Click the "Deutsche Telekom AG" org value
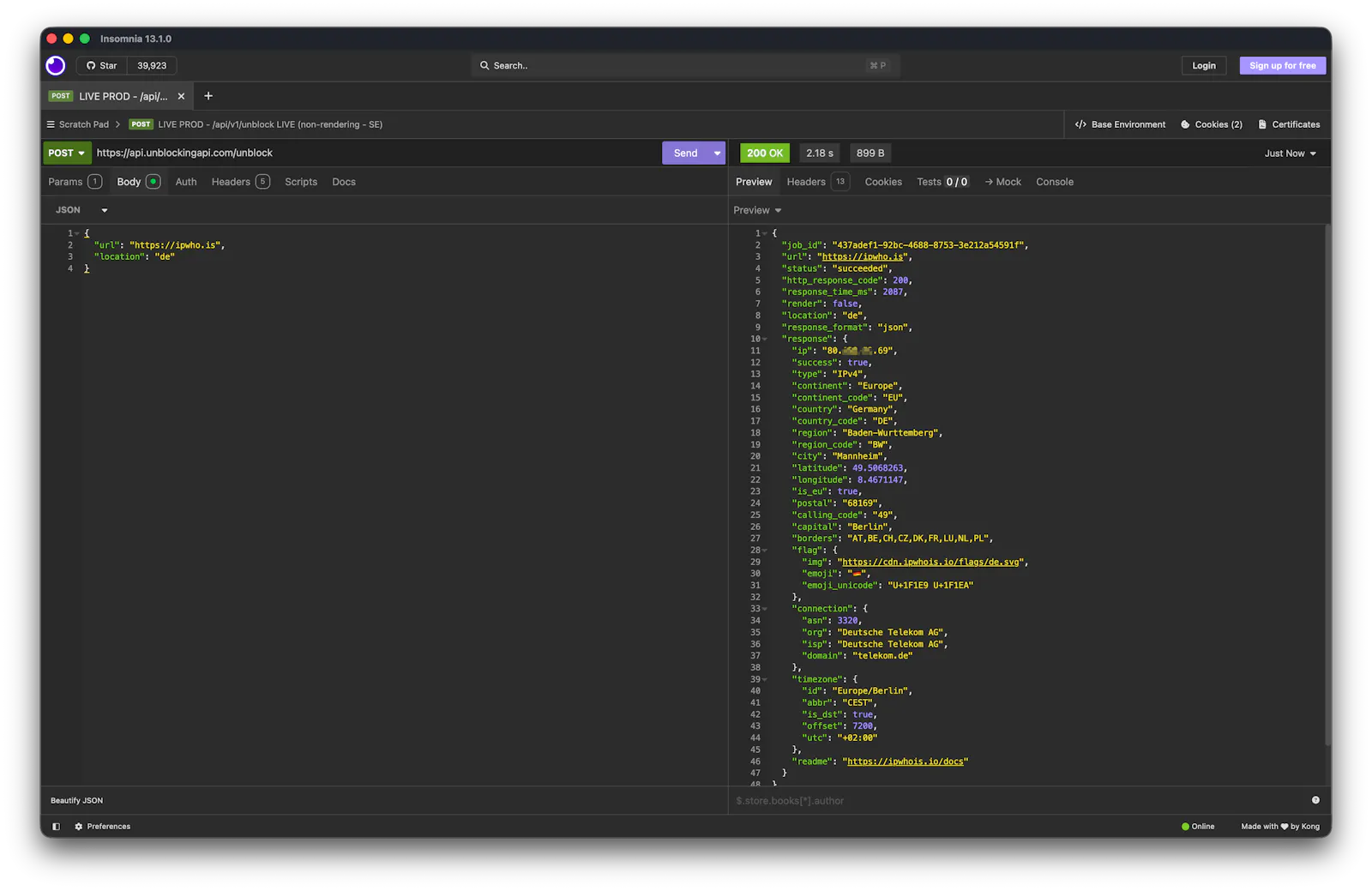The image size is (1372, 891). pos(891,633)
